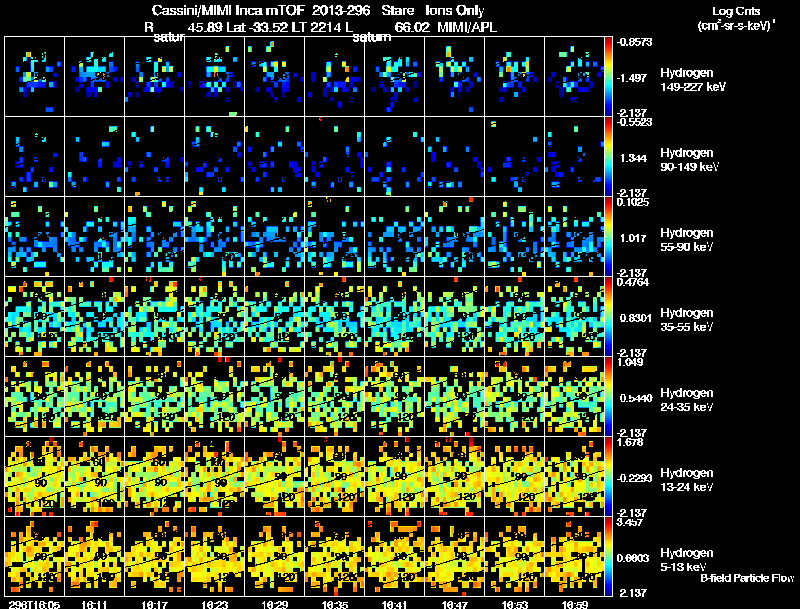This screenshot has height=609, width=800.
Task: Click the '1.017' color scale value
Action: point(633,238)
